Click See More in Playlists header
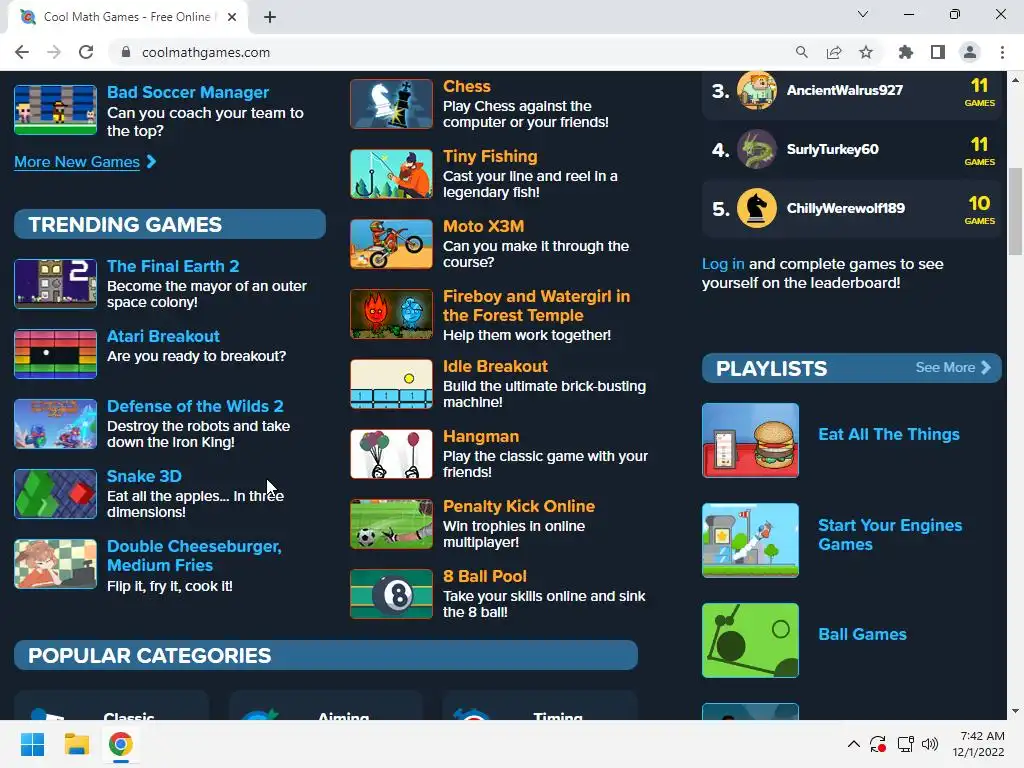1024x768 pixels. 953,368
